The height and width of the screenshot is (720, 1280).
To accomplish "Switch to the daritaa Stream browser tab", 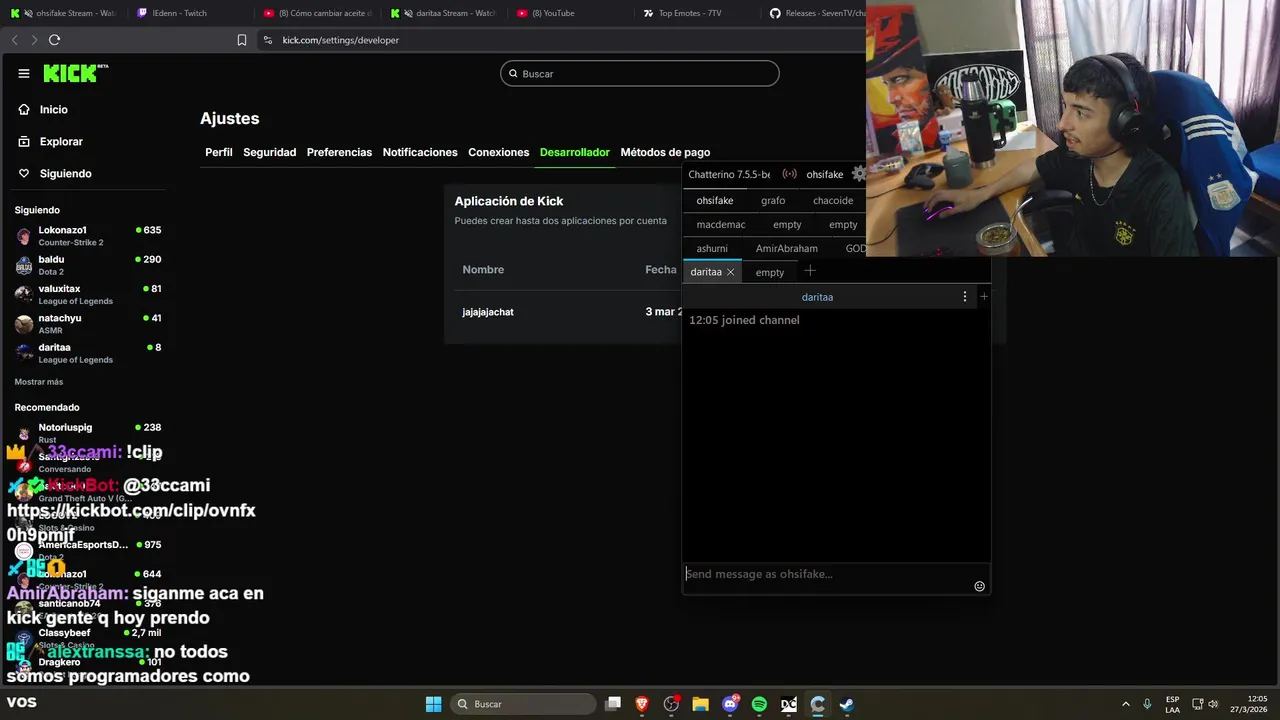I will coord(445,13).
